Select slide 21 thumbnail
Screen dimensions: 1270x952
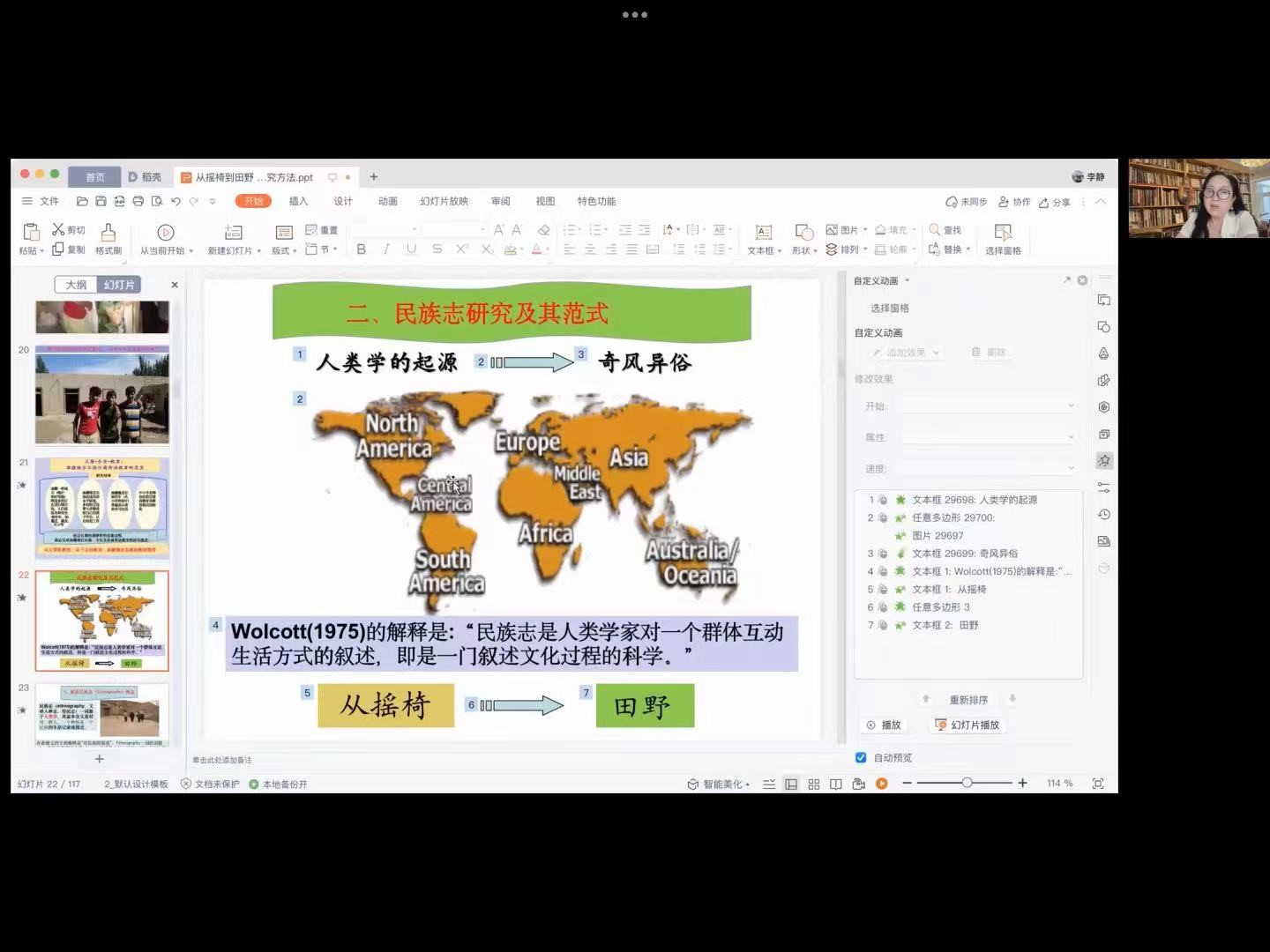[x=102, y=507]
